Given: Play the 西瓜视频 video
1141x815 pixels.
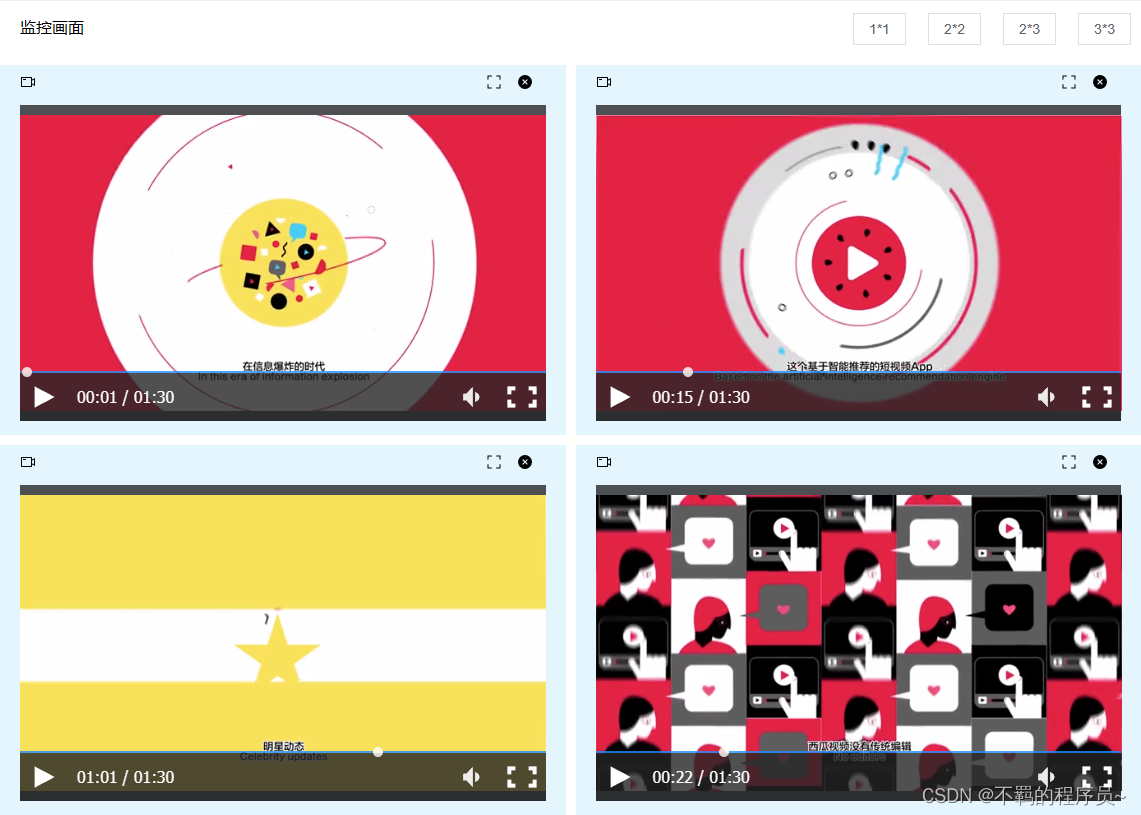Looking at the screenshot, I should pyautogui.click(x=618, y=776).
